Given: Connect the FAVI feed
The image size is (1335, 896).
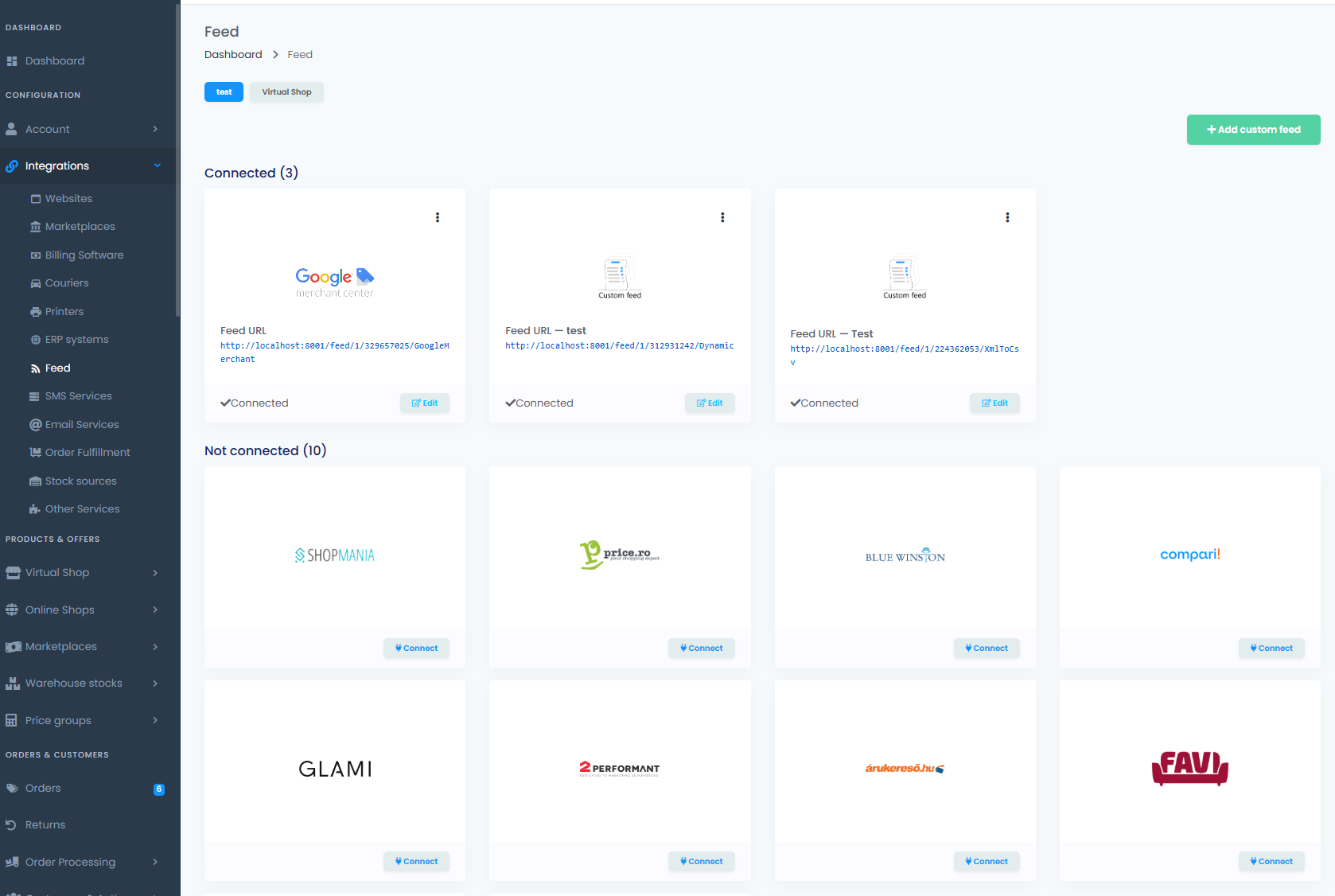Looking at the screenshot, I should (x=1271, y=862).
